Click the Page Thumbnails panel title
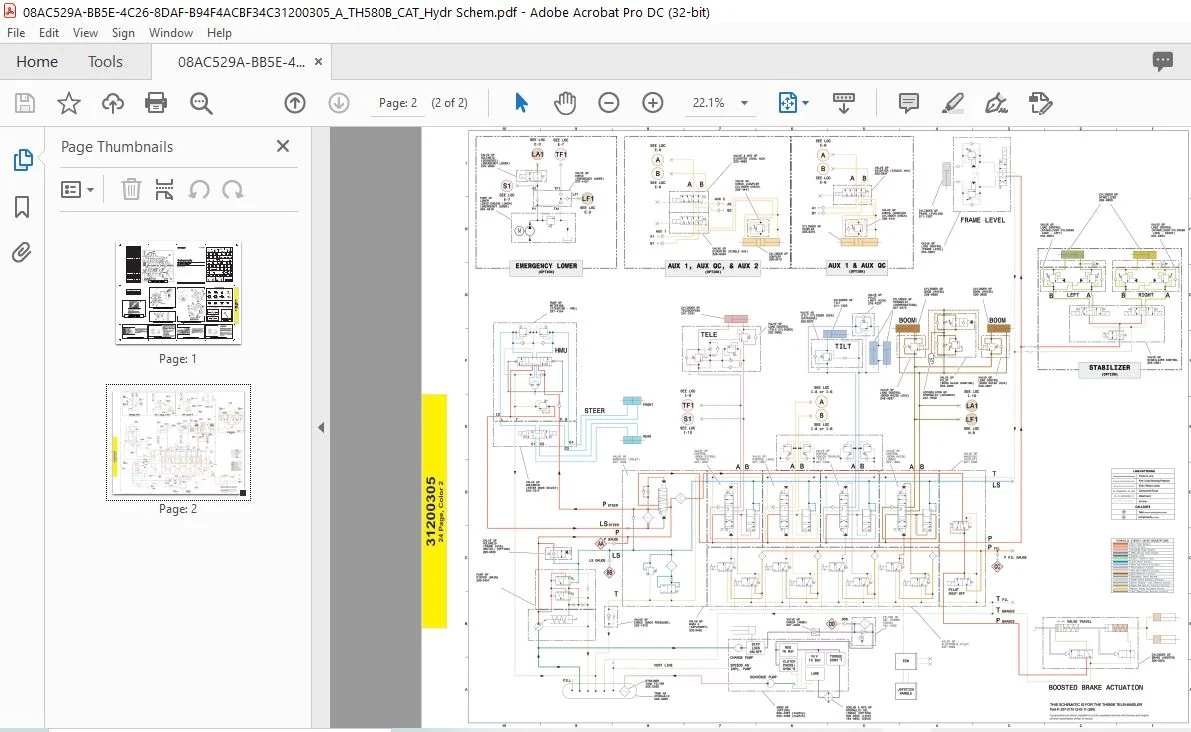 click(x=117, y=147)
